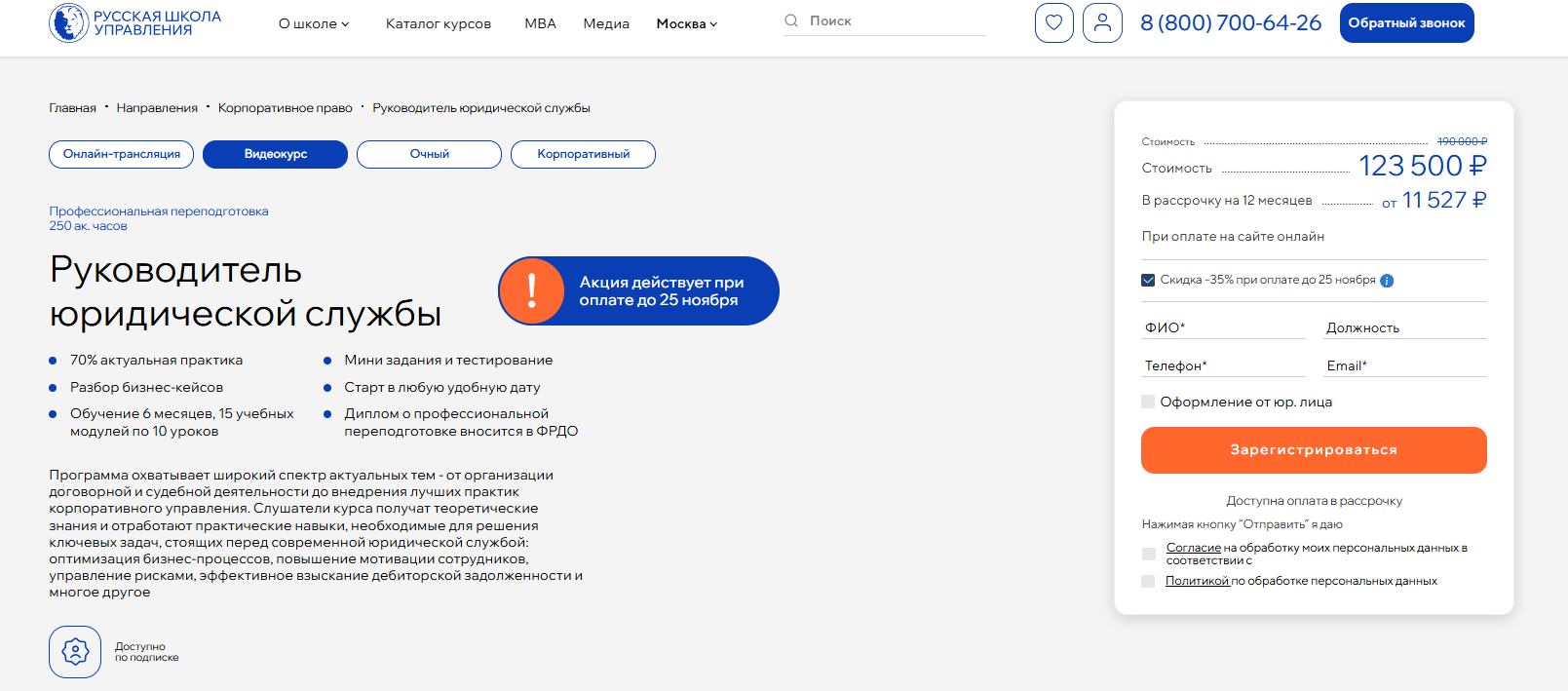Screen dimensions: 1568x691
Task: Tick the 'Согласие' personal data consent checkbox
Action: coord(1149,554)
